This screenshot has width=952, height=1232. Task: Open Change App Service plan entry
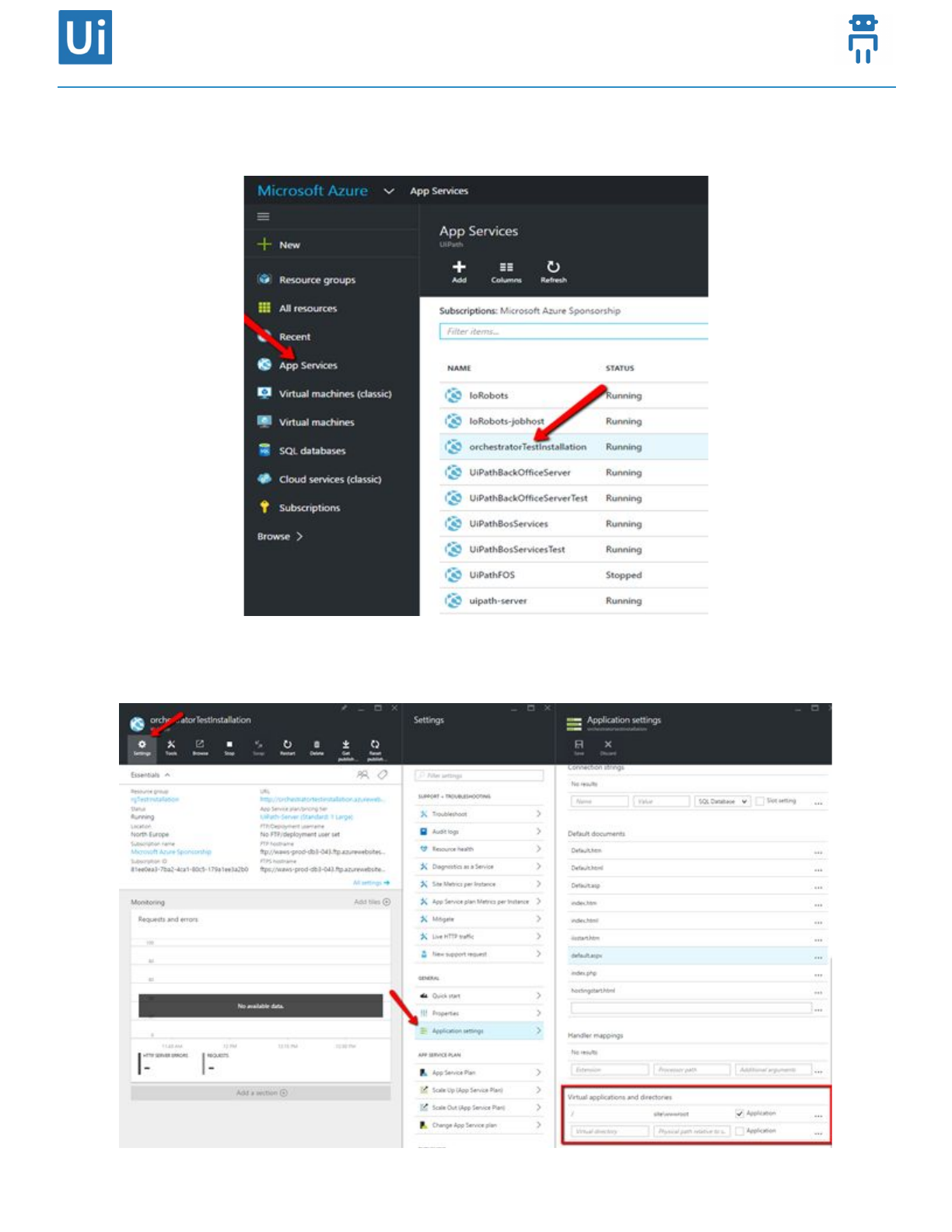point(479,1125)
